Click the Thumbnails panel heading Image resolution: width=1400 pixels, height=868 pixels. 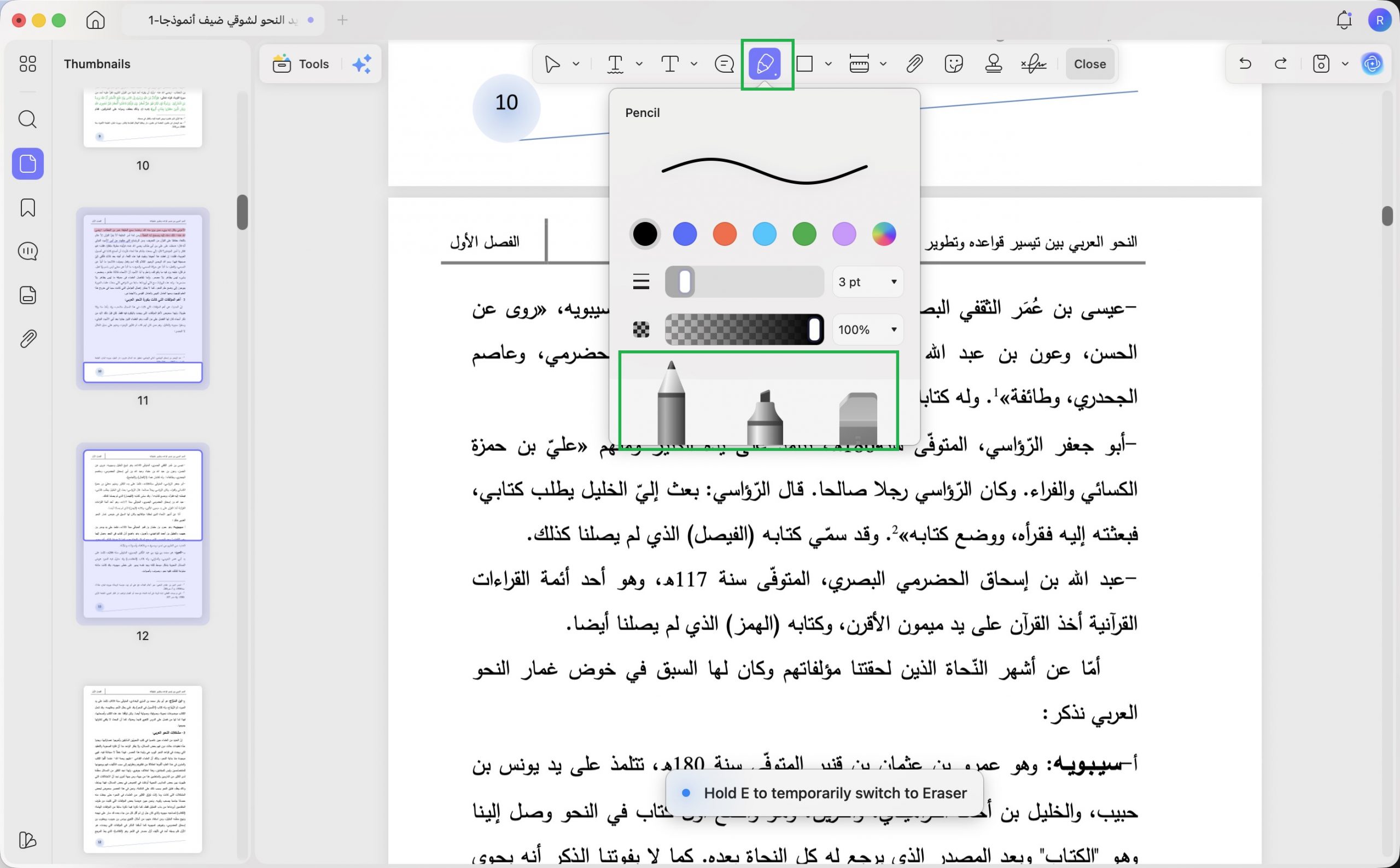(x=97, y=64)
